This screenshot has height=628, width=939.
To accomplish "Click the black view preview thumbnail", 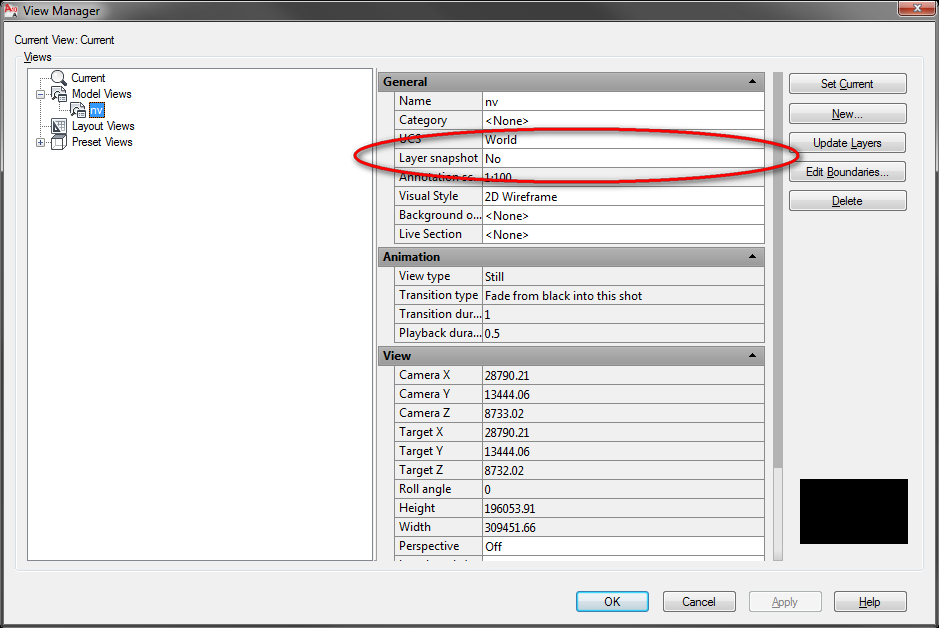I will (853, 511).
